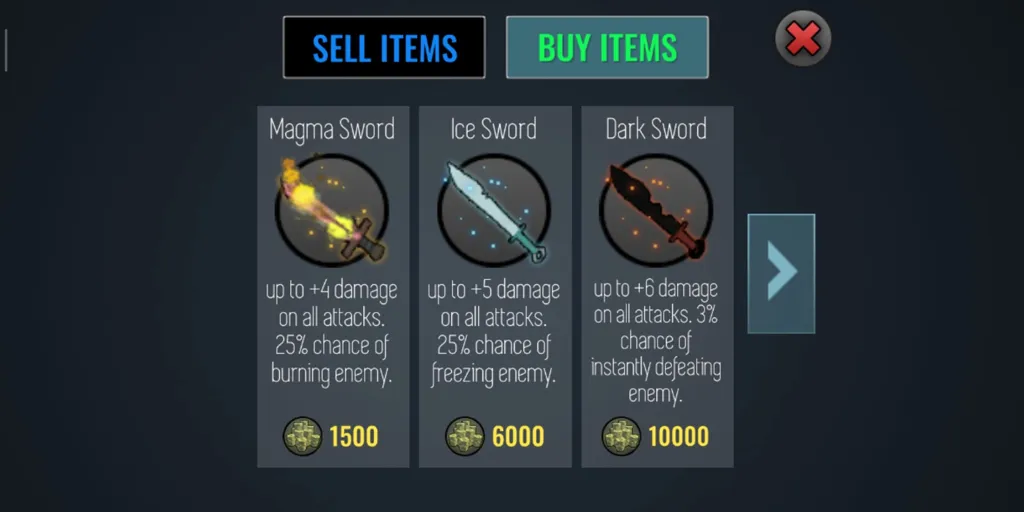This screenshot has height=512, width=1024.
Task: Select the Ice Sword icon
Action: pyautogui.click(x=494, y=210)
